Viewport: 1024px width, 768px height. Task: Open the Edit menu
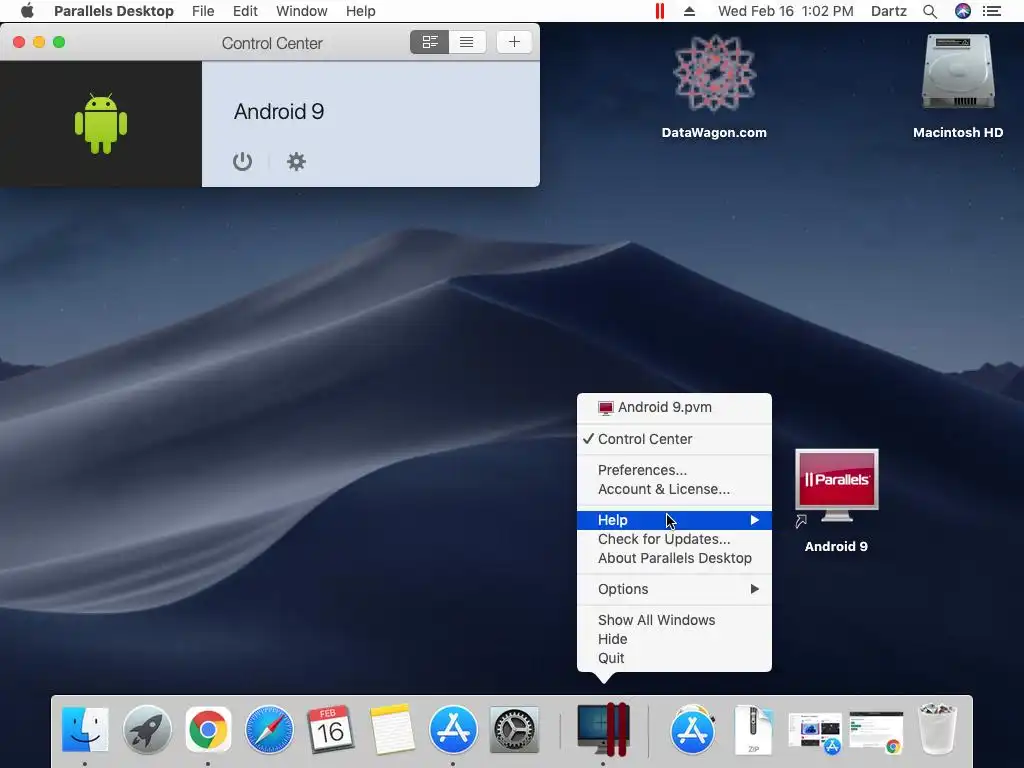245,11
